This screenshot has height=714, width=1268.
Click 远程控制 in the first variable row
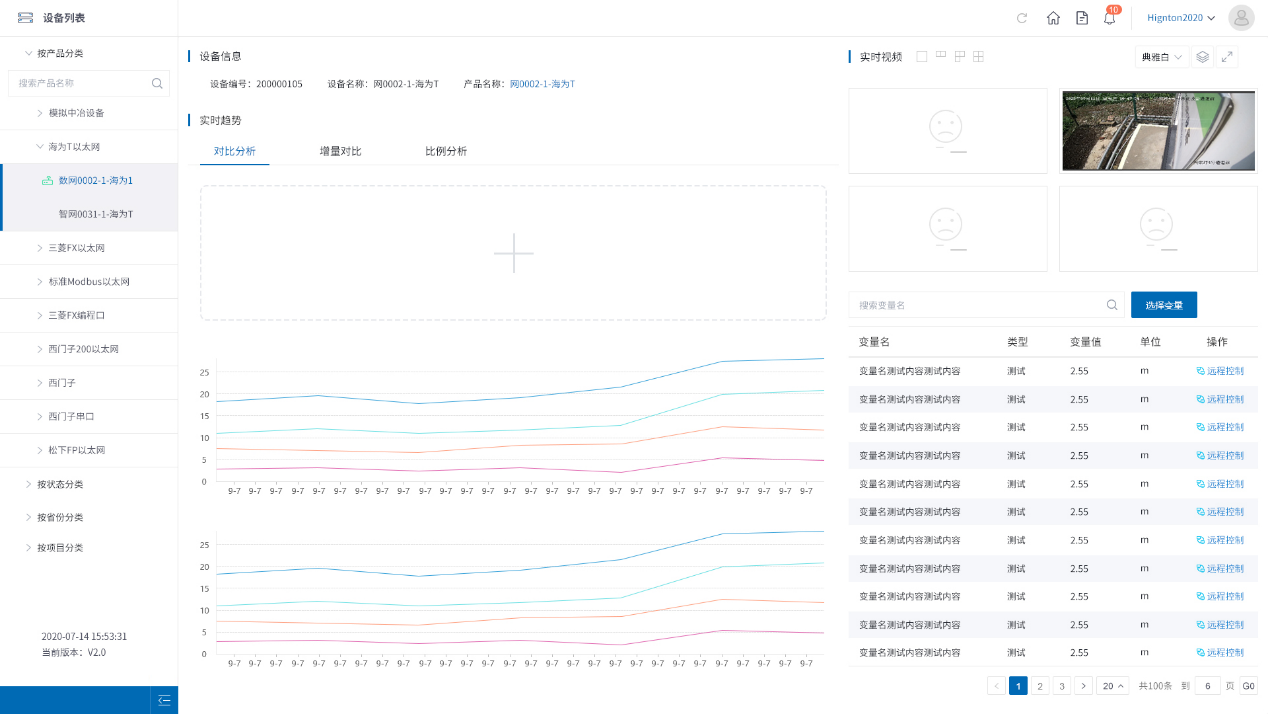1220,370
